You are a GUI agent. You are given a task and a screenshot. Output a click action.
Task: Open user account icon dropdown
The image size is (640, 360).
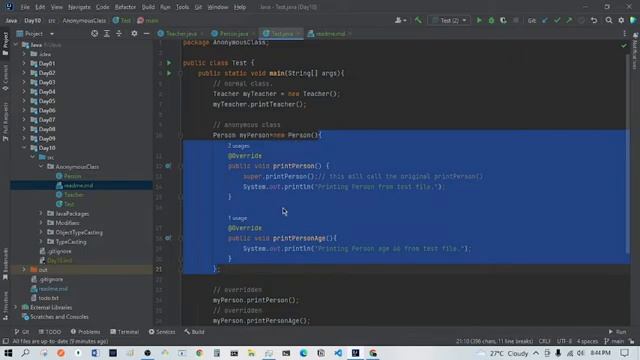[400, 20]
